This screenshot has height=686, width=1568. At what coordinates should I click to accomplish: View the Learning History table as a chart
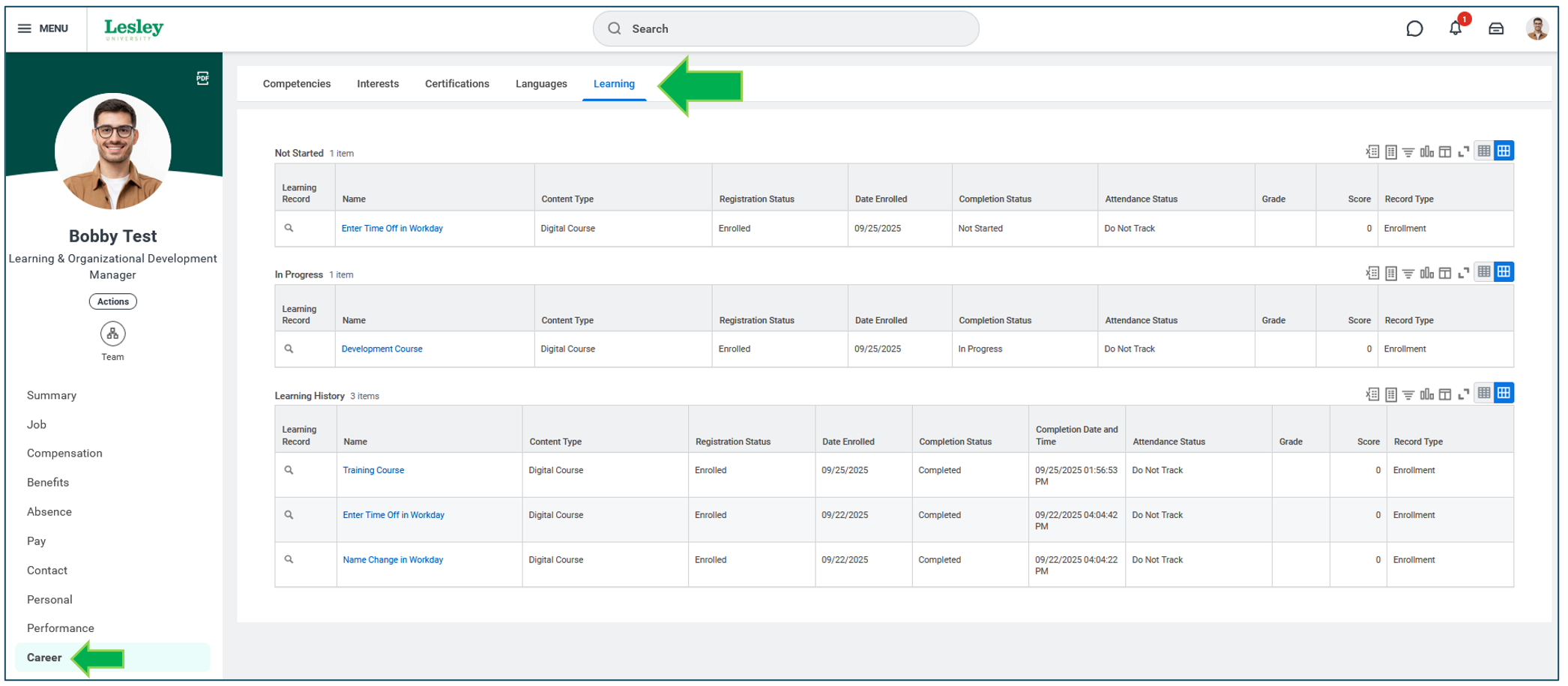coord(1427,394)
